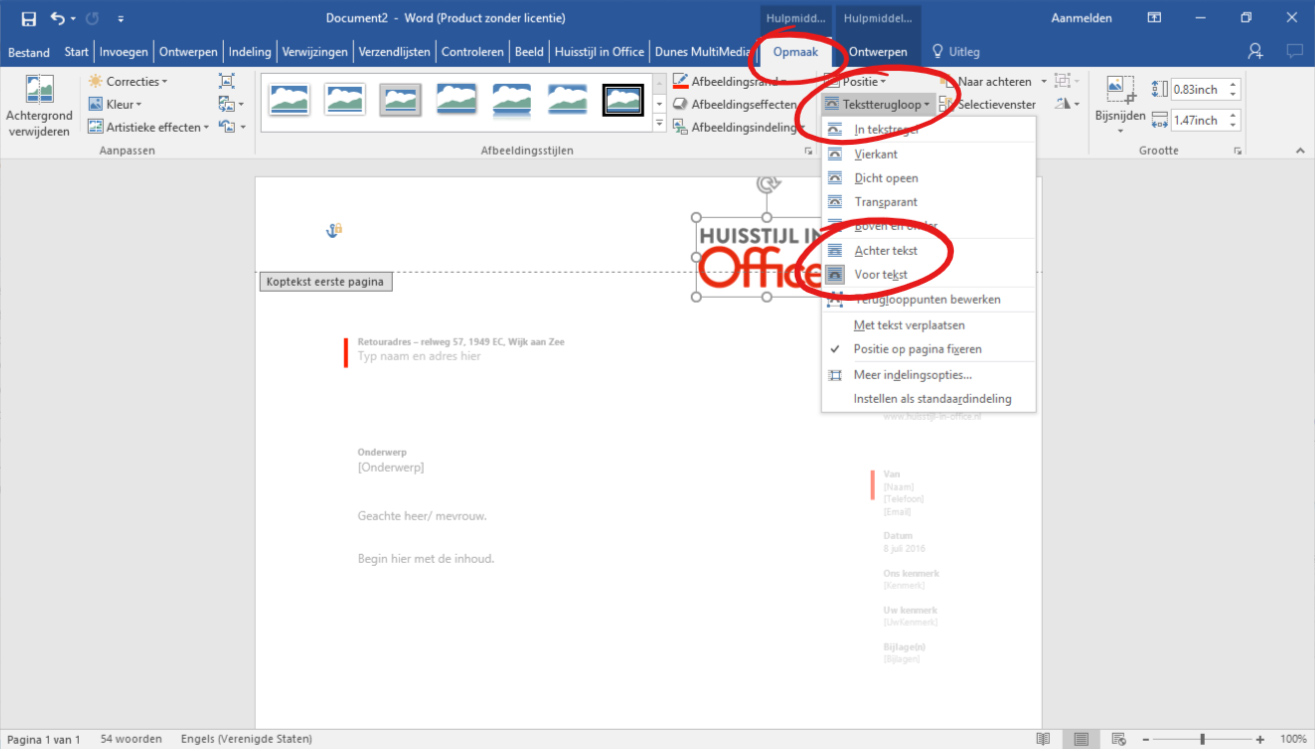This screenshot has width=1315, height=751.
Task: Switch to Huisstijl in Office tab
Action: (x=599, y=52)
